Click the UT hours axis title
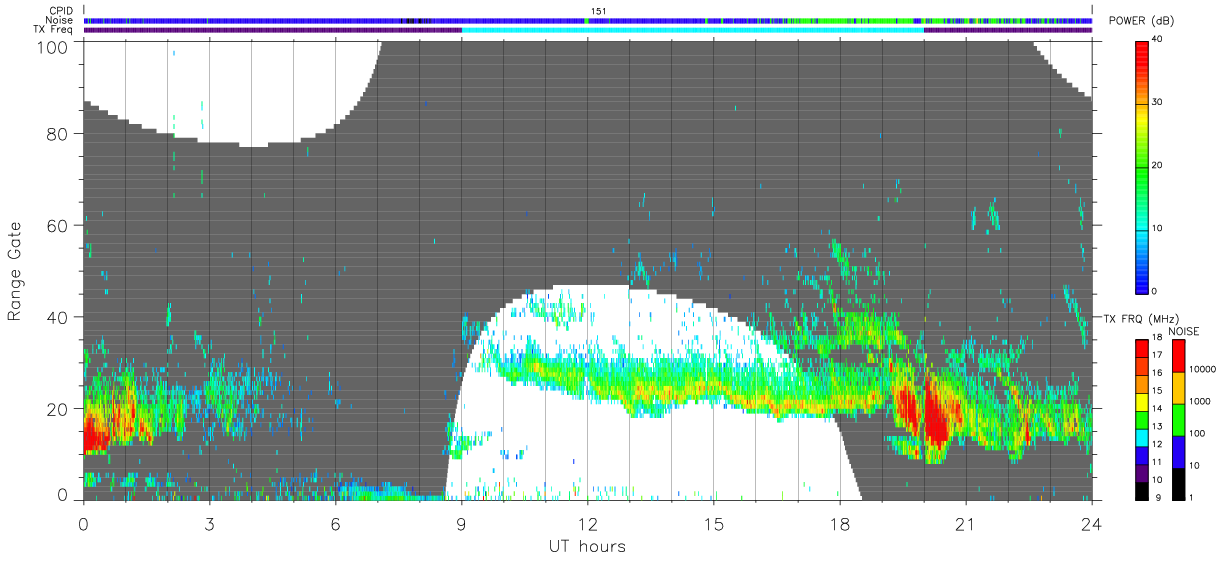Screen dimensions: 1228x567 587,546
